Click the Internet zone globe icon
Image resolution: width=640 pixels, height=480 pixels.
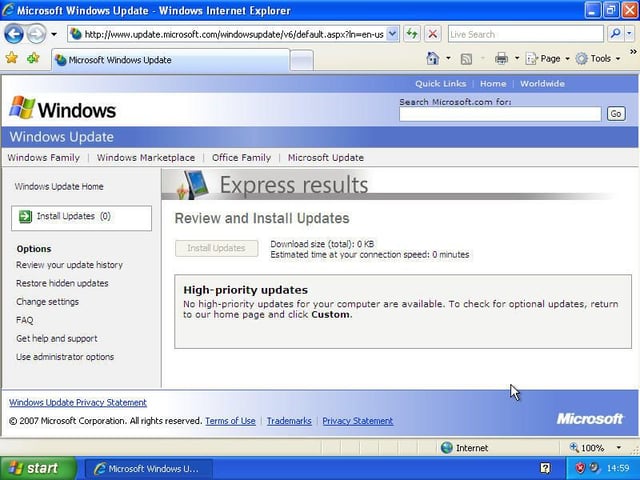[447, 448]
